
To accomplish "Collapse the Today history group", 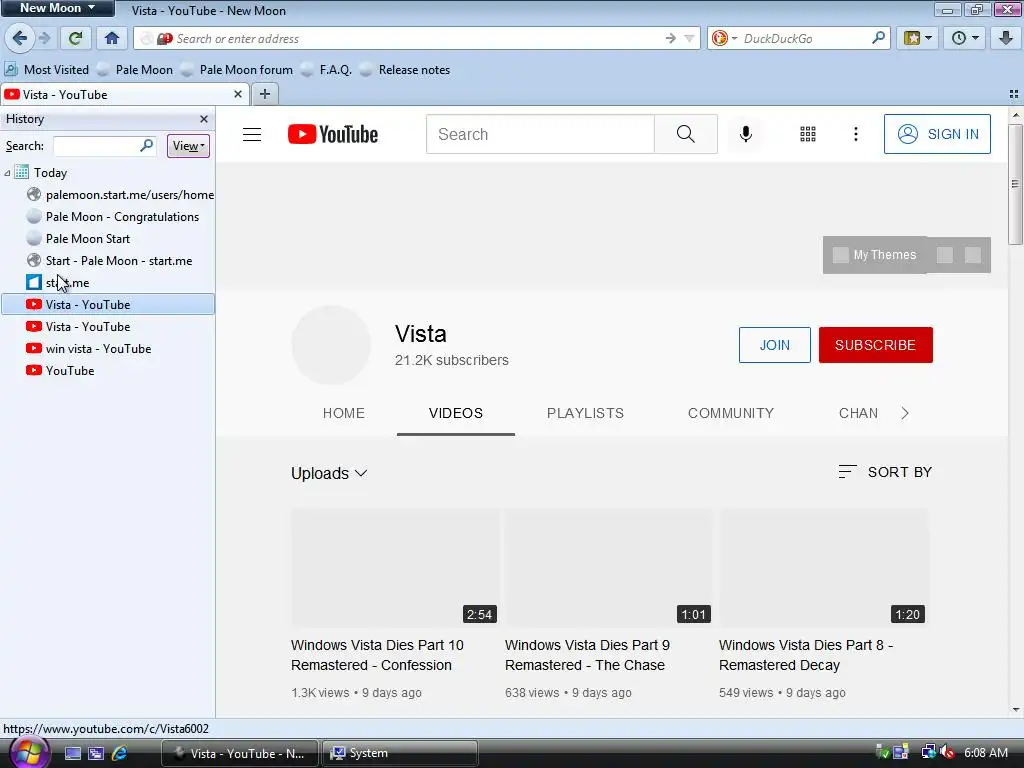I will 7,173.
